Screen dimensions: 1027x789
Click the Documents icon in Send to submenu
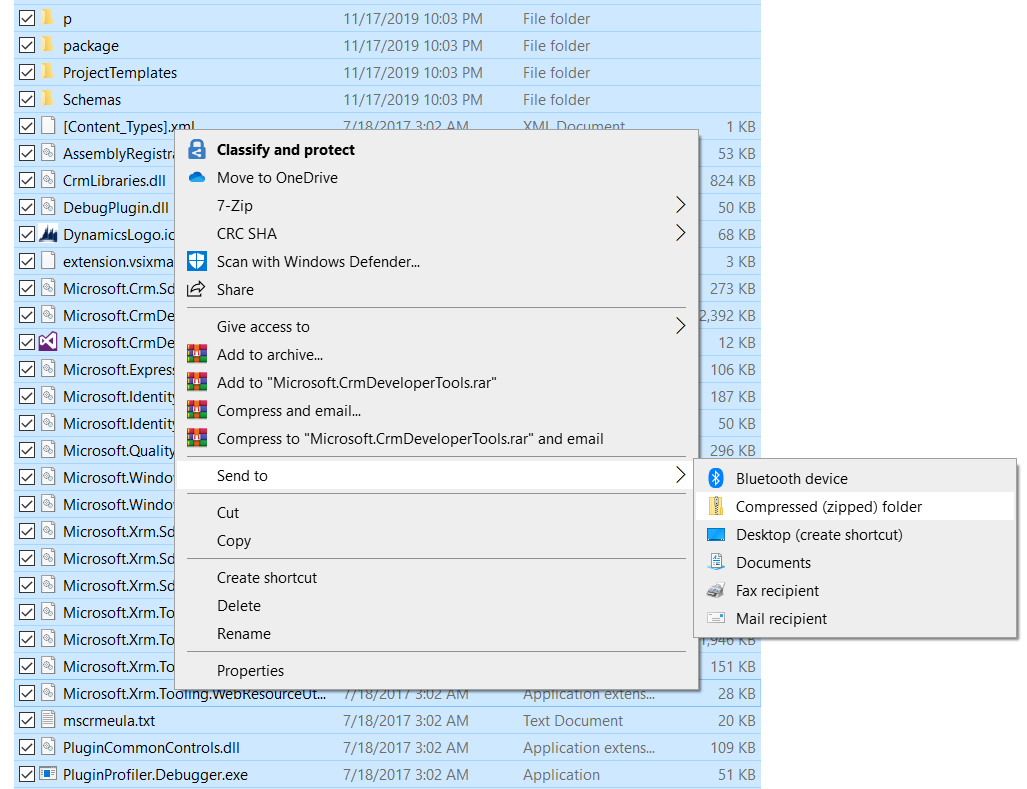(716, 562)
